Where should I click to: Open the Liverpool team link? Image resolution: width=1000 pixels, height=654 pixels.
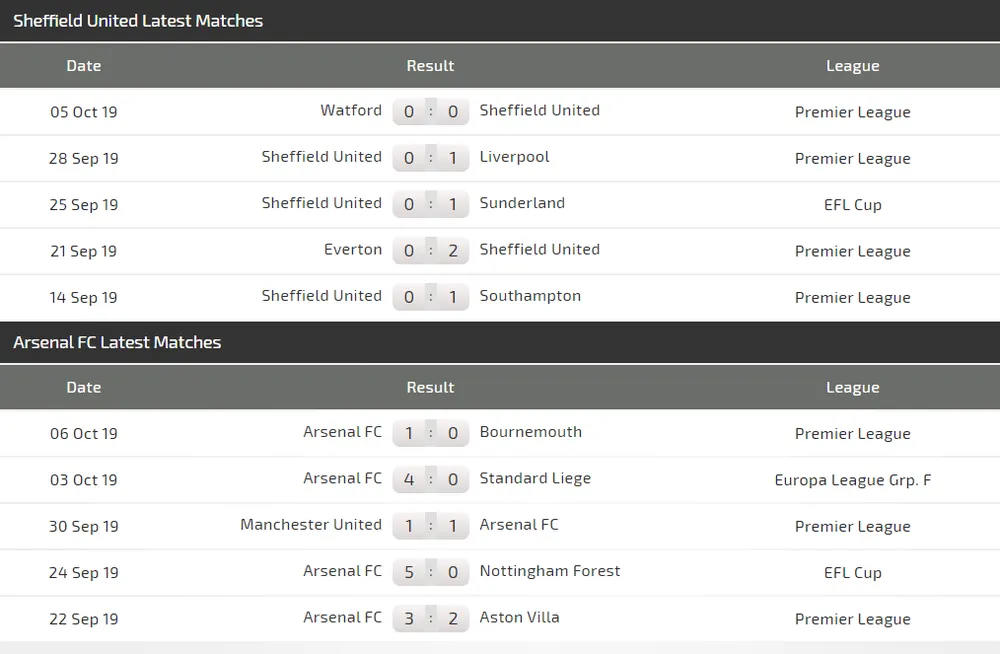pos(514,157)
